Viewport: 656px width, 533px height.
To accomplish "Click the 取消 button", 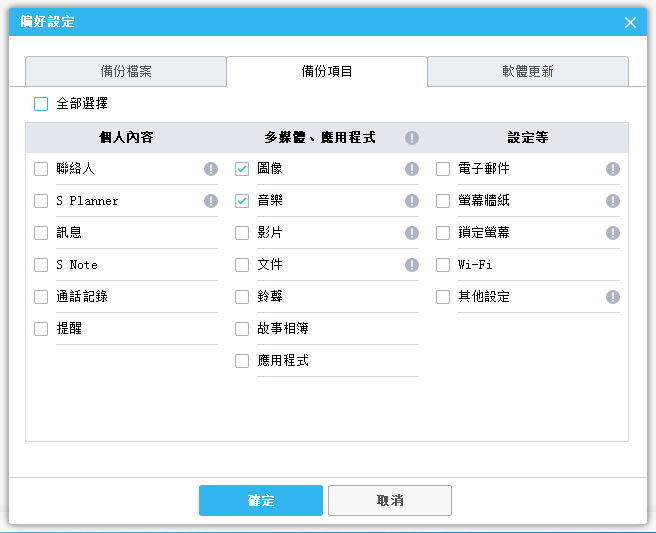I will point(390,500).
